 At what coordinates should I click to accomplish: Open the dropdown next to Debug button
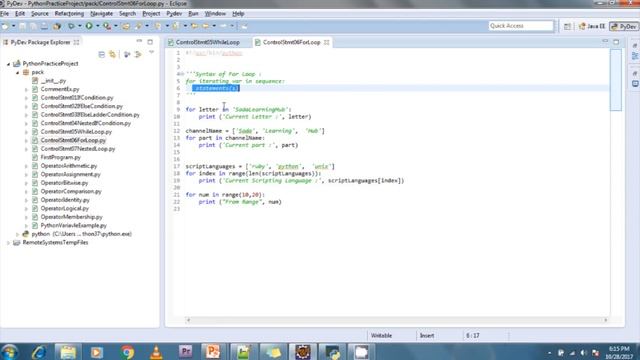[x=80, y=26]
